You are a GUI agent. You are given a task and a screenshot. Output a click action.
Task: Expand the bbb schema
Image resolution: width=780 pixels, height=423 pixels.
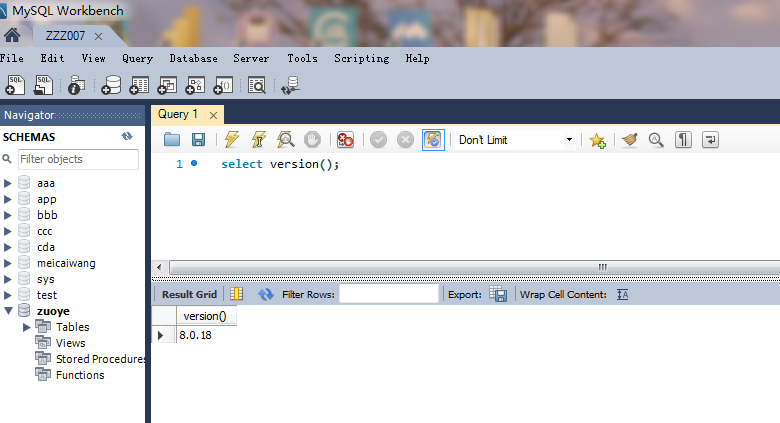tap(7, 215)
